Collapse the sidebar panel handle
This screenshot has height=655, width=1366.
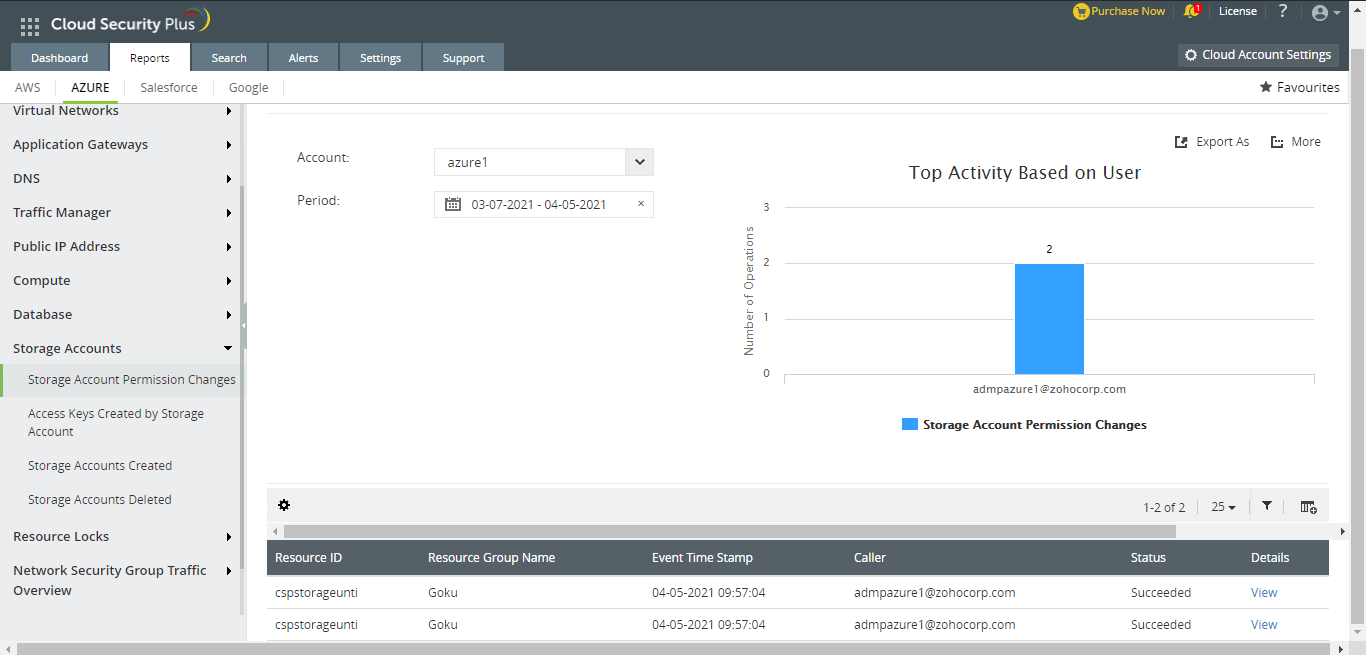[244, 325]
